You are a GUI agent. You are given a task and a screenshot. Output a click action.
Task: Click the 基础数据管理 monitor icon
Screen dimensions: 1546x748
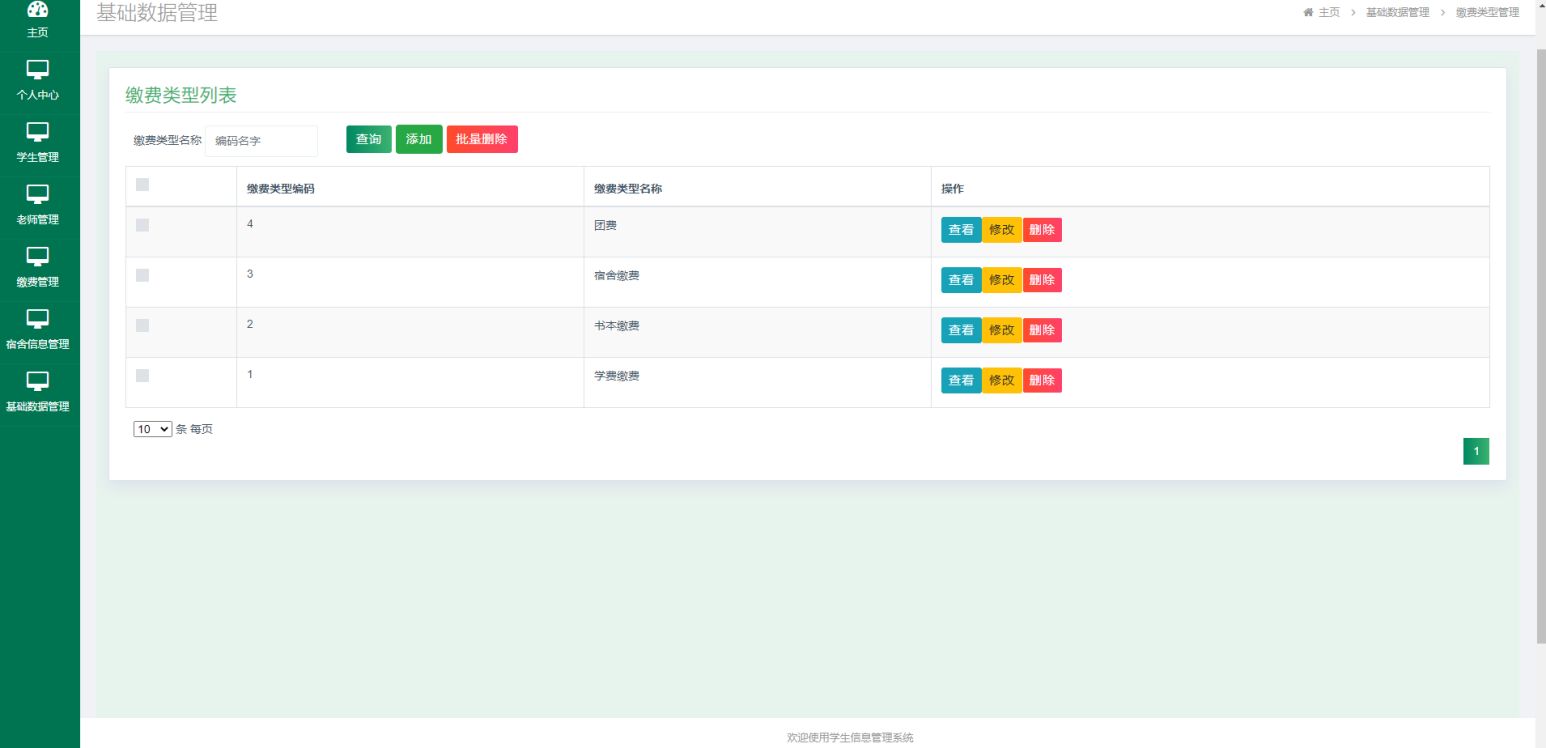[38, 381]
